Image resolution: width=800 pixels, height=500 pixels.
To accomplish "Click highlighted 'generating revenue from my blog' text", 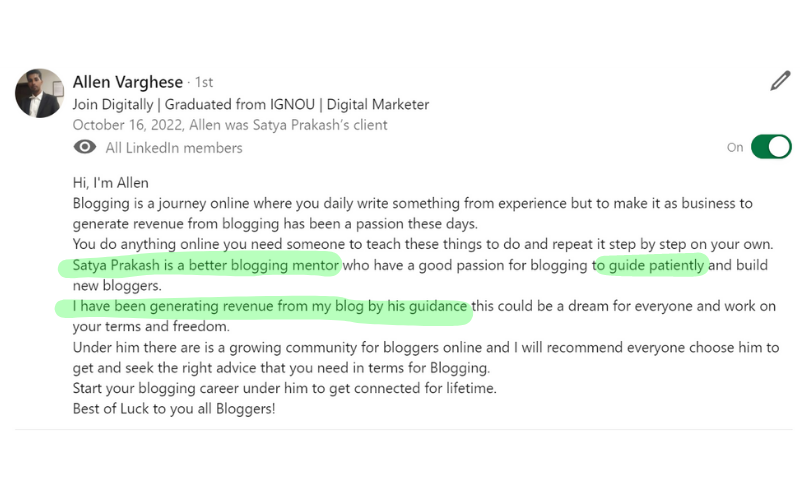I will click(257, 306).
